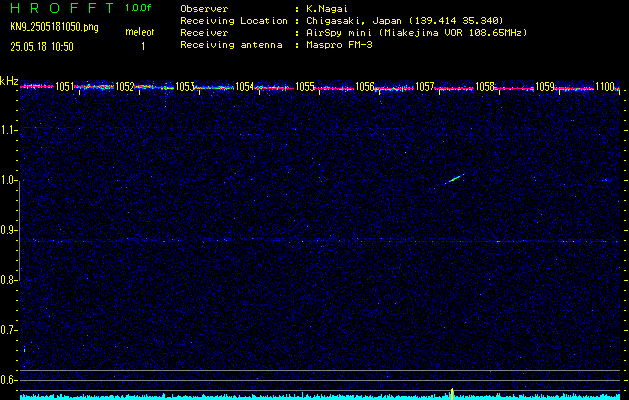Select the AirSpy mini receiver description
The width and height of the screenshot is (629, 400).
(417, 33)
